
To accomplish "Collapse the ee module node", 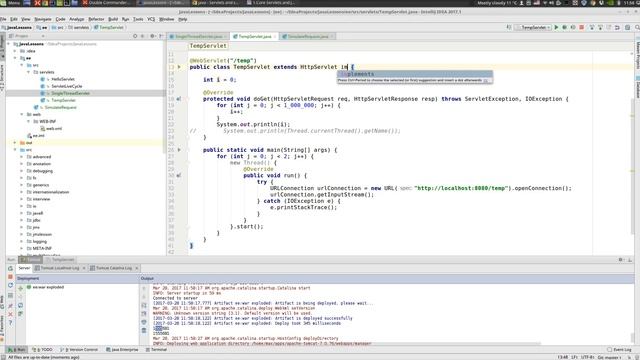I will (16, 58).
